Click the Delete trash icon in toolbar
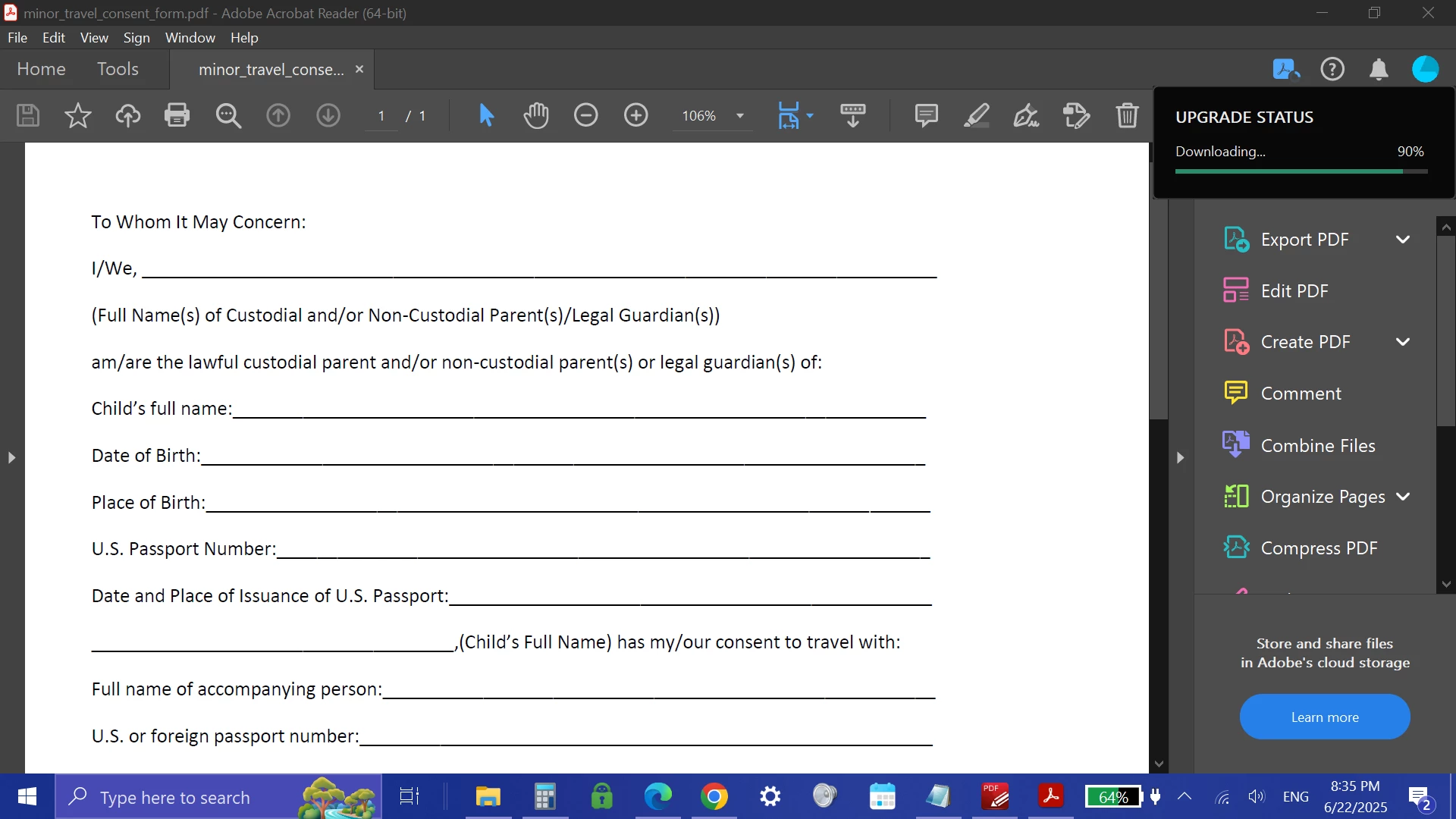Viewport: 1456px width, 819px height. click(1127, 115)
